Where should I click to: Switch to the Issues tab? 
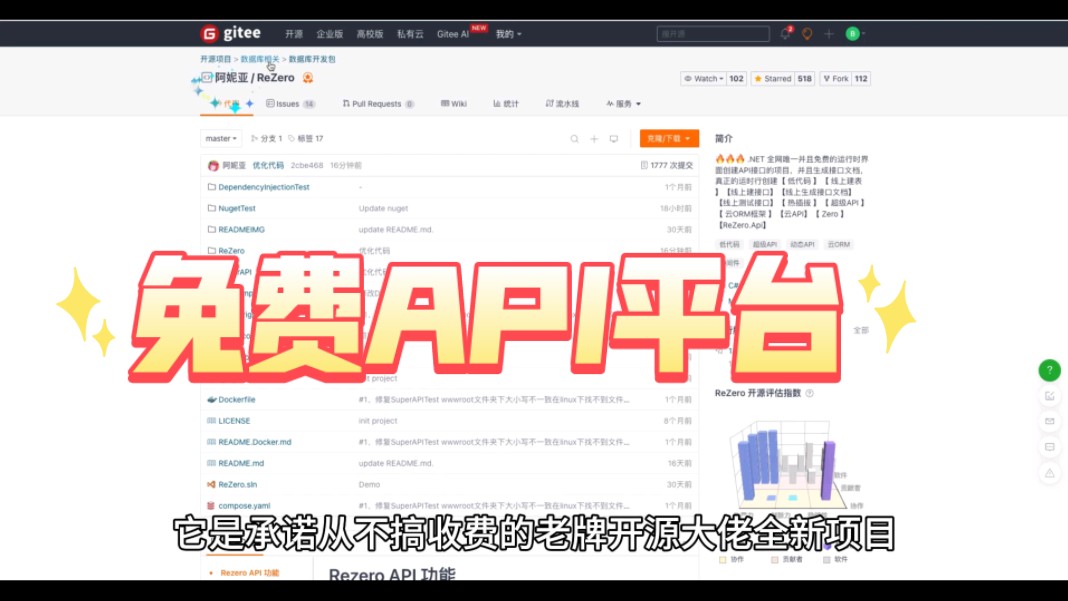tap(291, 104)
